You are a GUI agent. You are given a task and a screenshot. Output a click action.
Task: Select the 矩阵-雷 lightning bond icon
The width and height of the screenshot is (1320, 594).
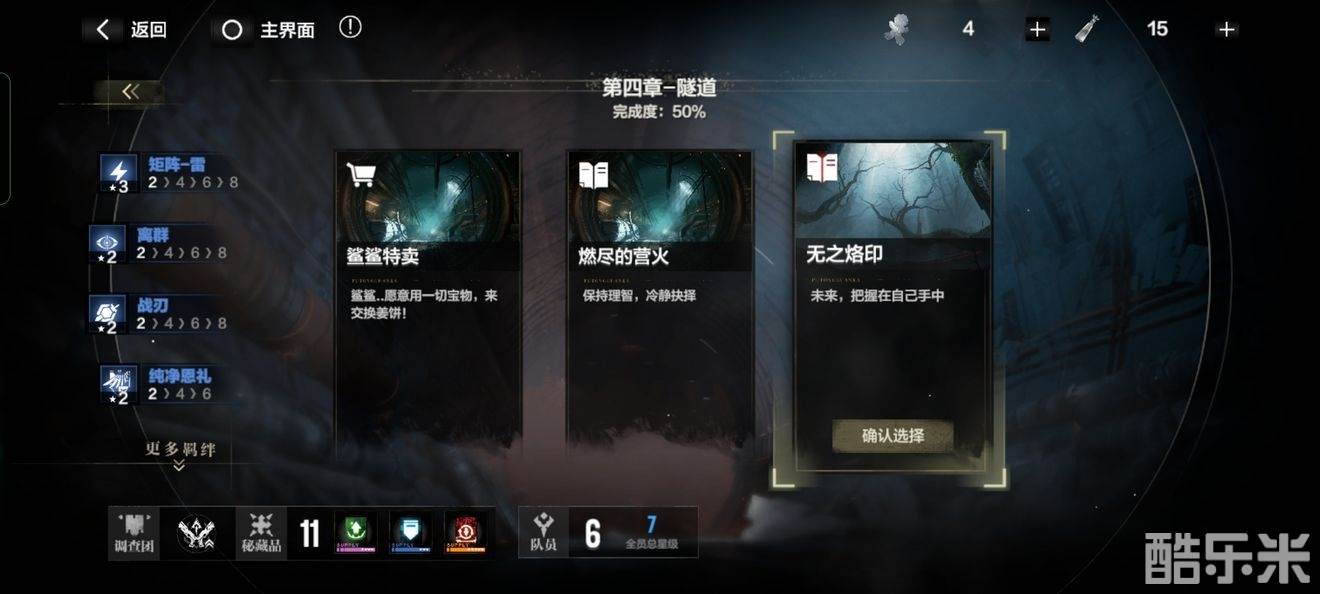point(118,173)
